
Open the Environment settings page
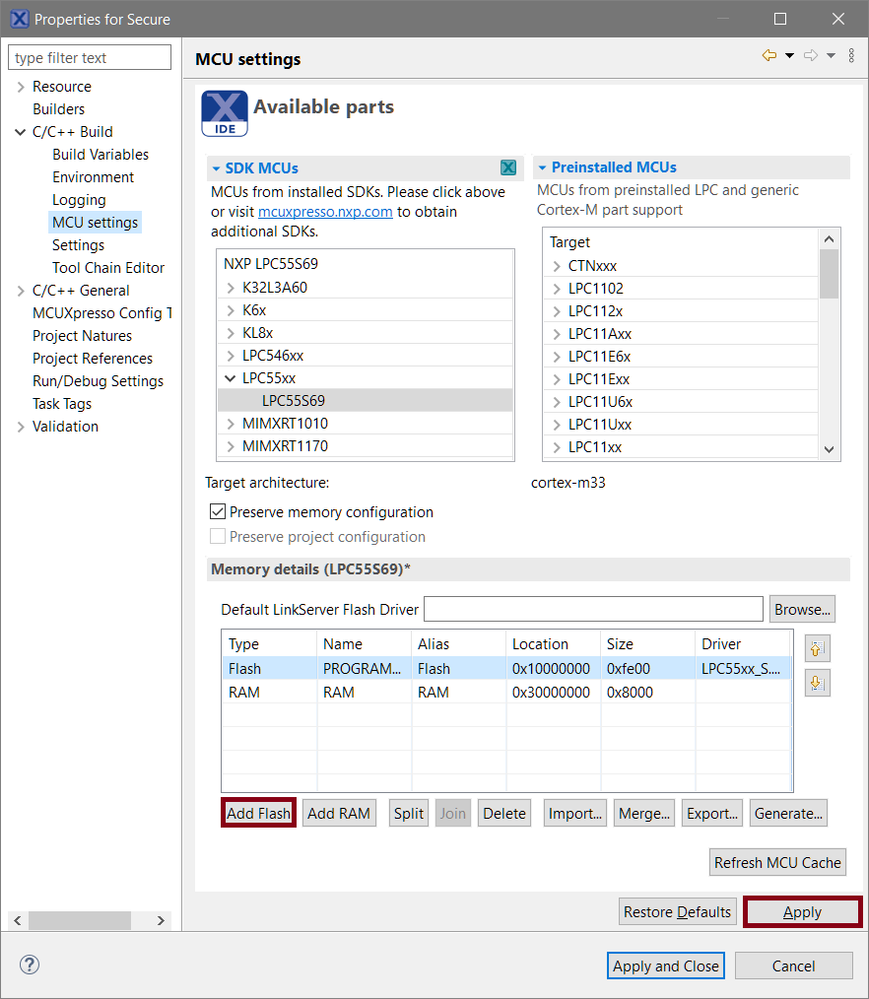tap(93, 177)
